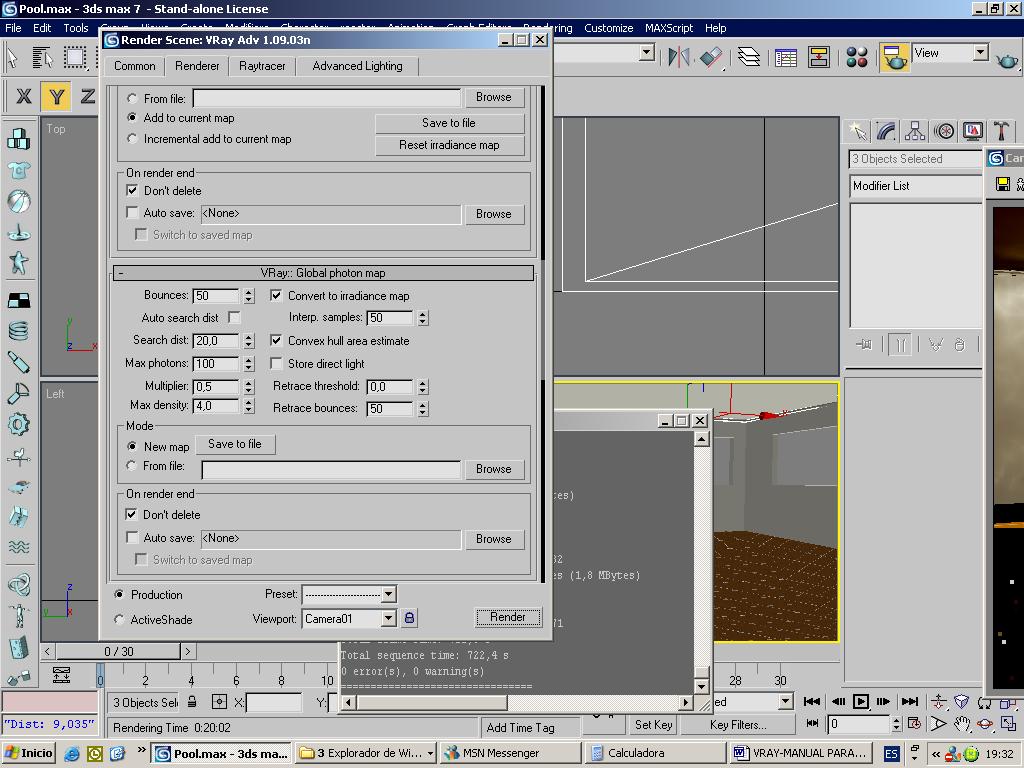Open the Motion command panel tab
This screenshot has width=1024, height=768.
click(944, 131)
